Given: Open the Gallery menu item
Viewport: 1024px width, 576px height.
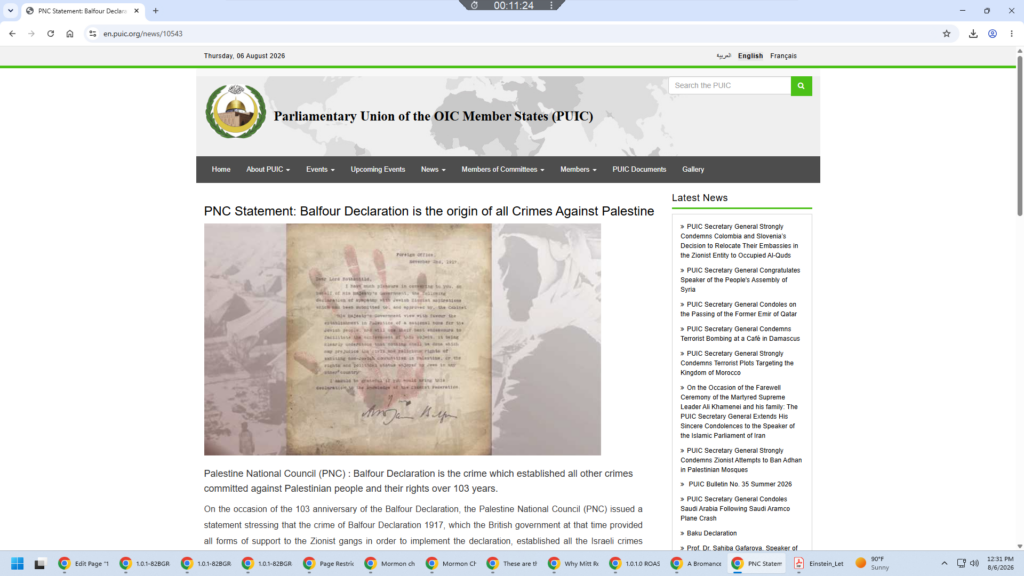Looking at the screenshot, I should coord(693,169).
